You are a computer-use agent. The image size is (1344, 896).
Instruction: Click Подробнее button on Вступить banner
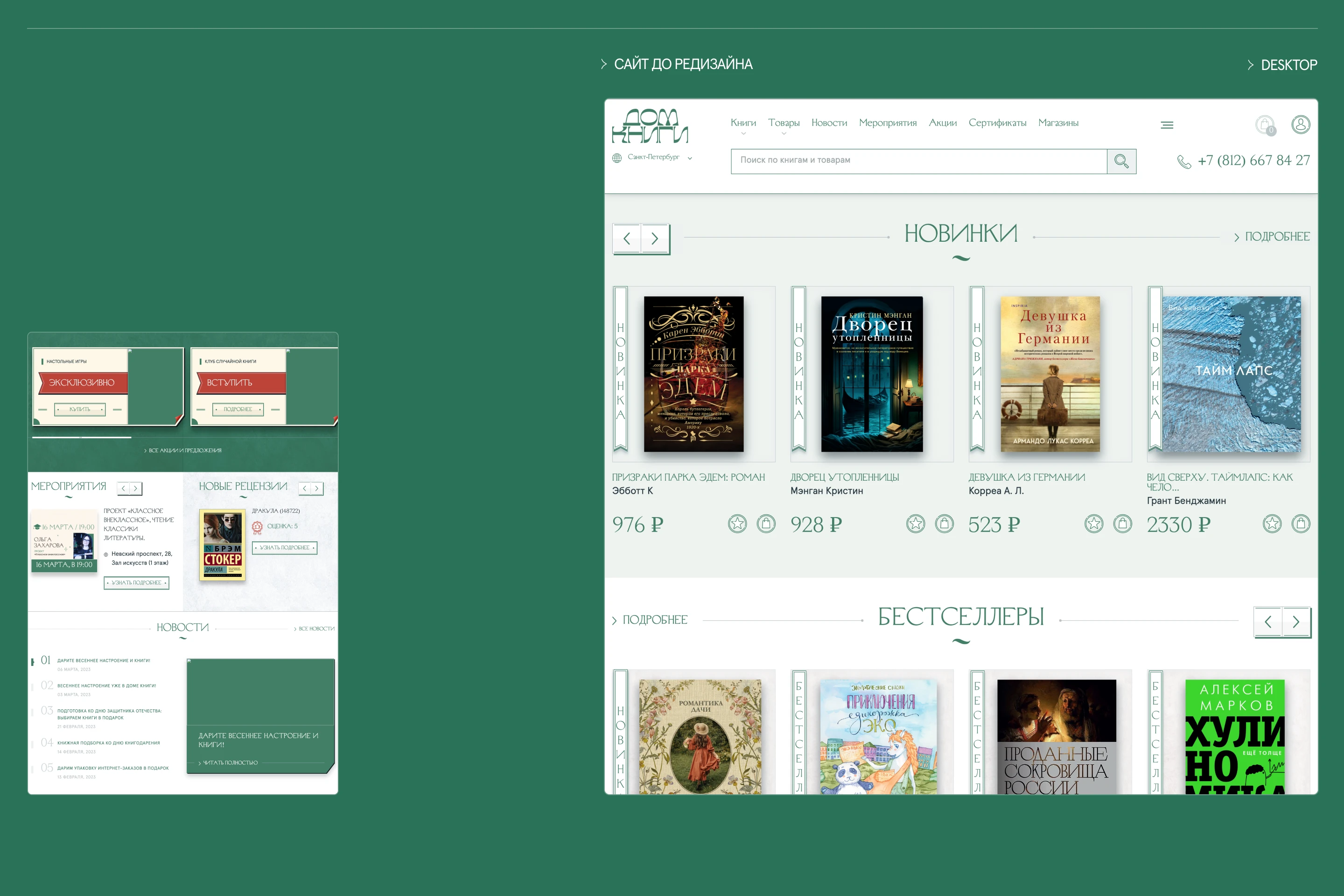pos(238,410)
